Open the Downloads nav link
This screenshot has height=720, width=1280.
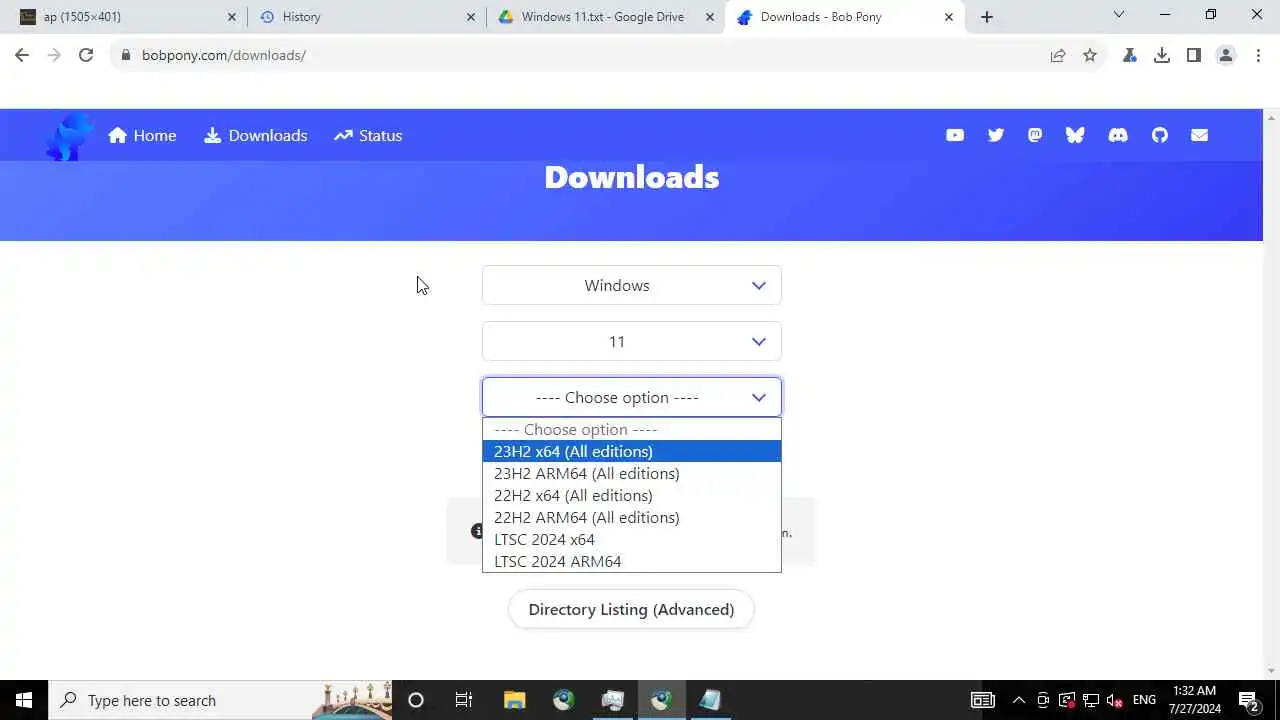point(256,135)
